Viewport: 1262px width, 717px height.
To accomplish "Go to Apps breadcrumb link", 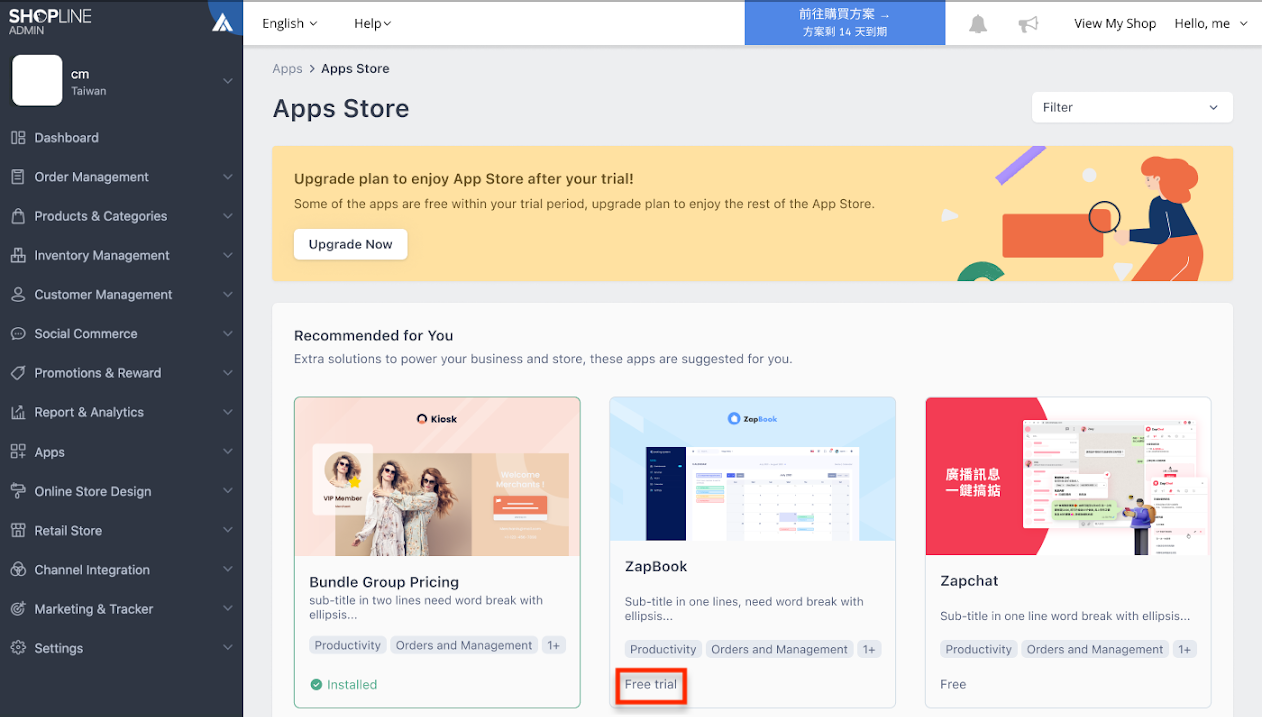I will (x=287, y=69).
